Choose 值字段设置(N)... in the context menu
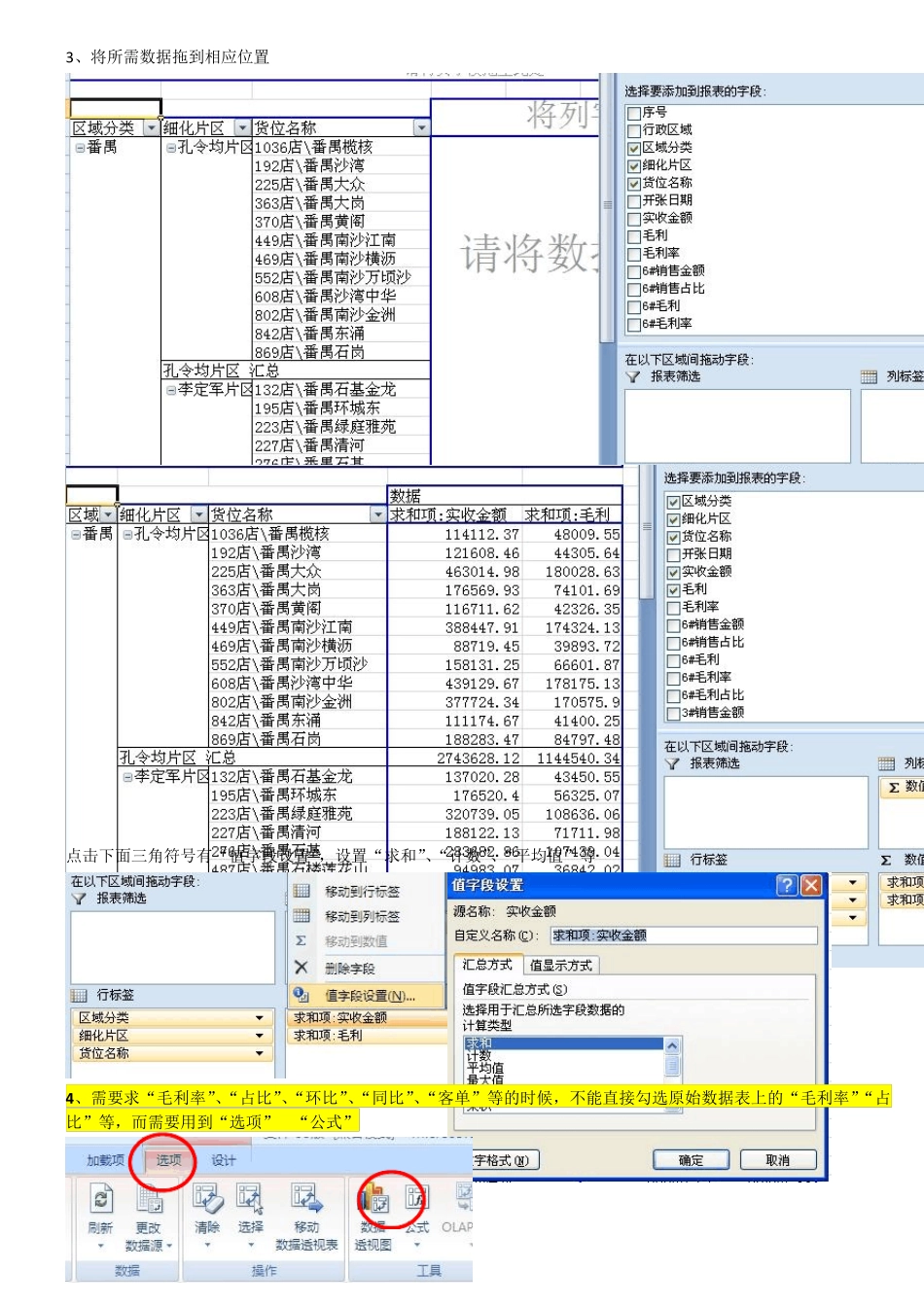924x1307 pixels. click(369, 996)
